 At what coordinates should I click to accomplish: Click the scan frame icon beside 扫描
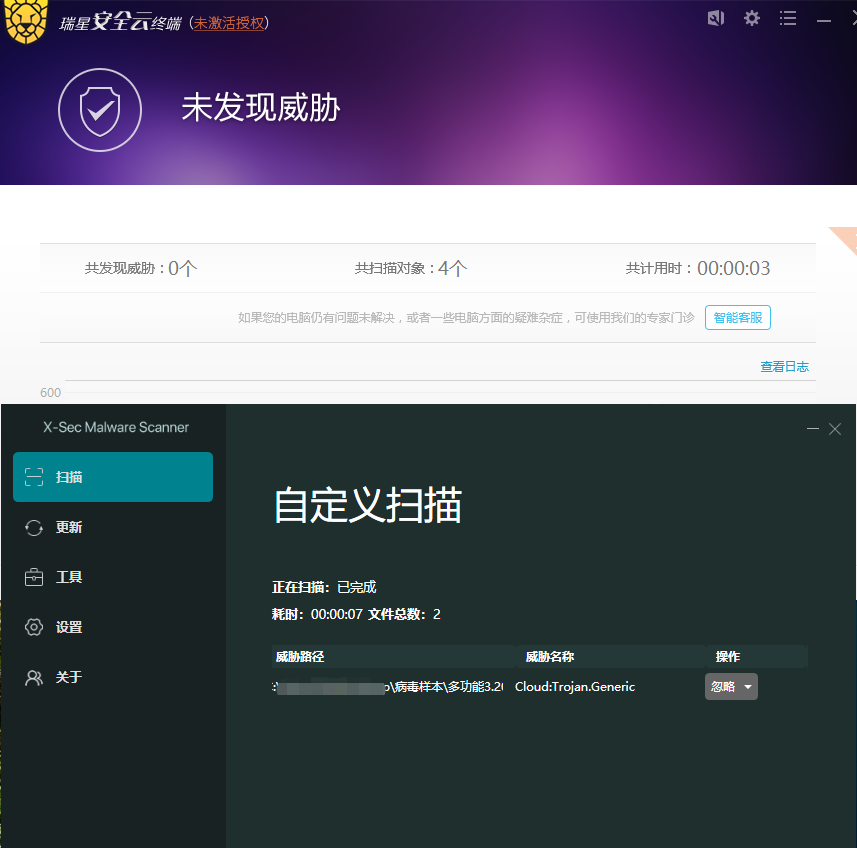tap(34, 477)
